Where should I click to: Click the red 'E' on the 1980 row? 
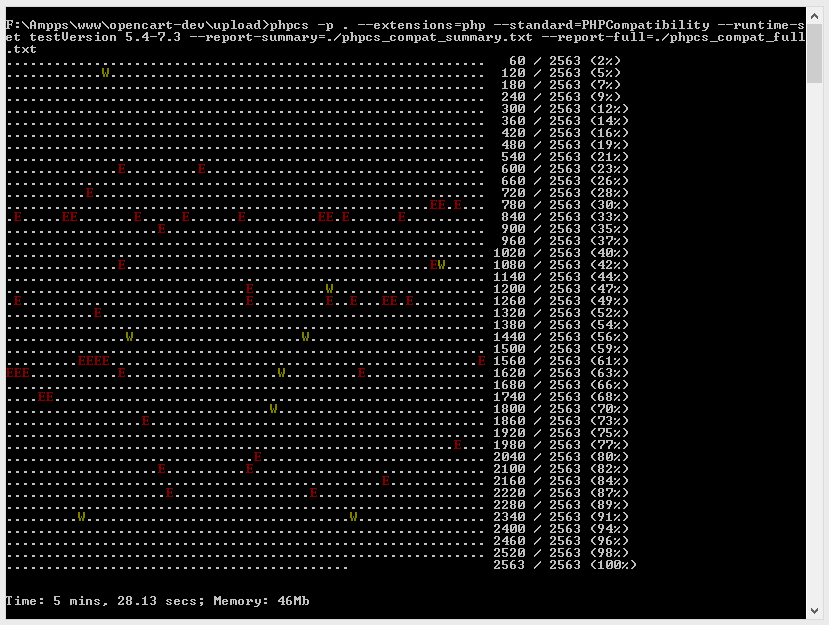coord(458,445)
